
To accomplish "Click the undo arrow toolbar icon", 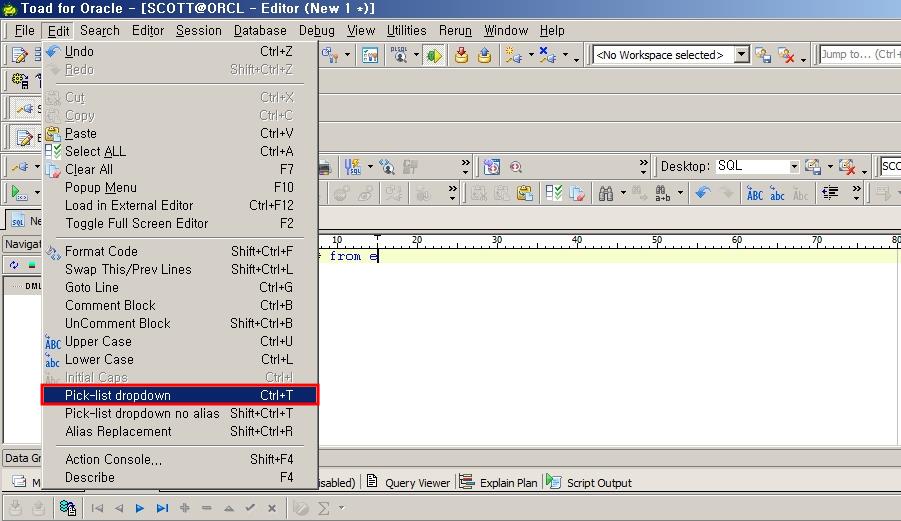I will click(x=702, y=193).
